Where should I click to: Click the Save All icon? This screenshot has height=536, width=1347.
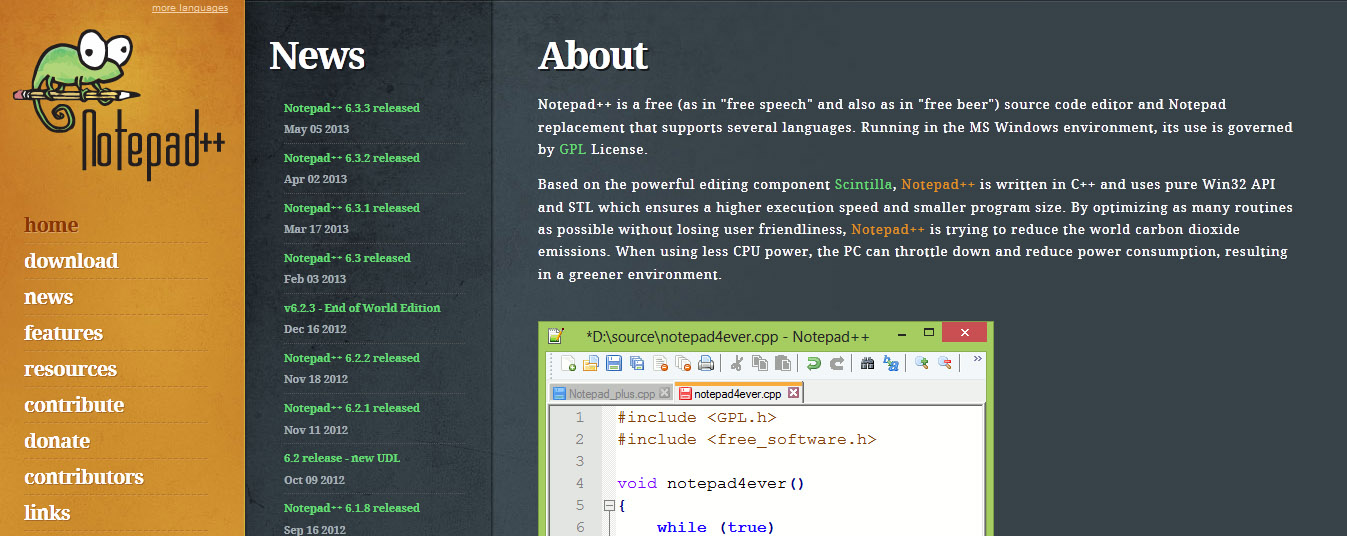click(x=637, y=363)
